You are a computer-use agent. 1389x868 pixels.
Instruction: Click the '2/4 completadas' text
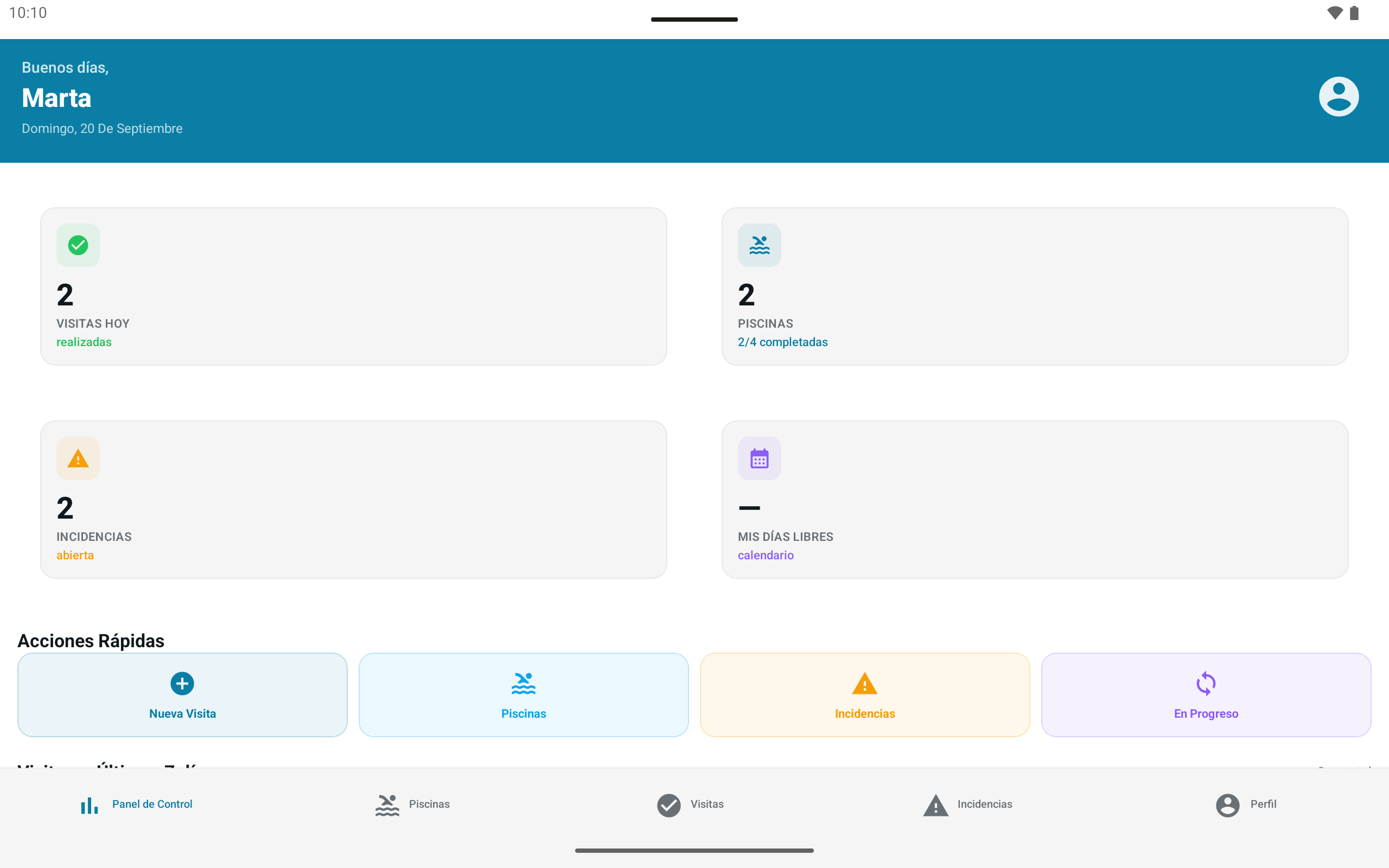(x=782, y=342)
